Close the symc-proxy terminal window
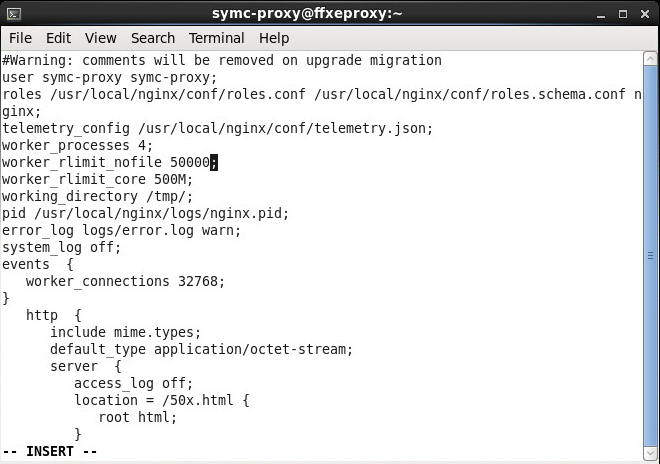Screen dimensions: 660x464 point(643,13)
